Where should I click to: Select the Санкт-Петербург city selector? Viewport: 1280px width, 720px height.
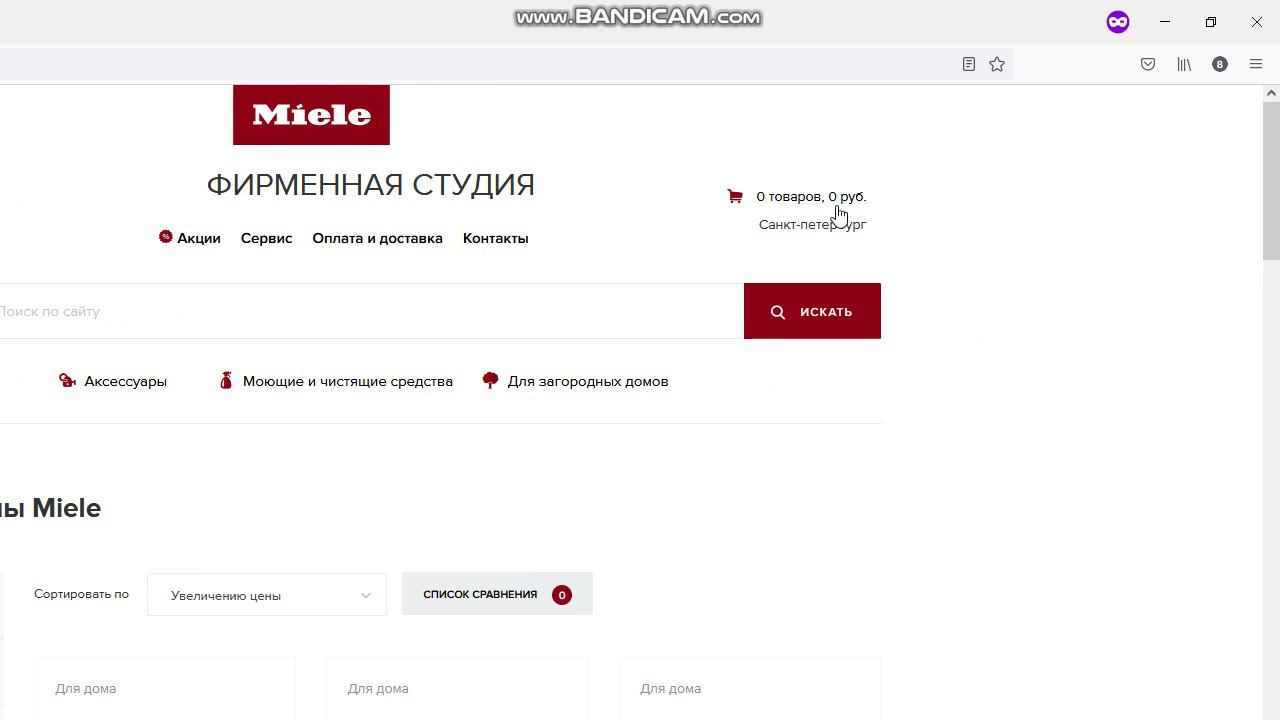tap(812, 224)
